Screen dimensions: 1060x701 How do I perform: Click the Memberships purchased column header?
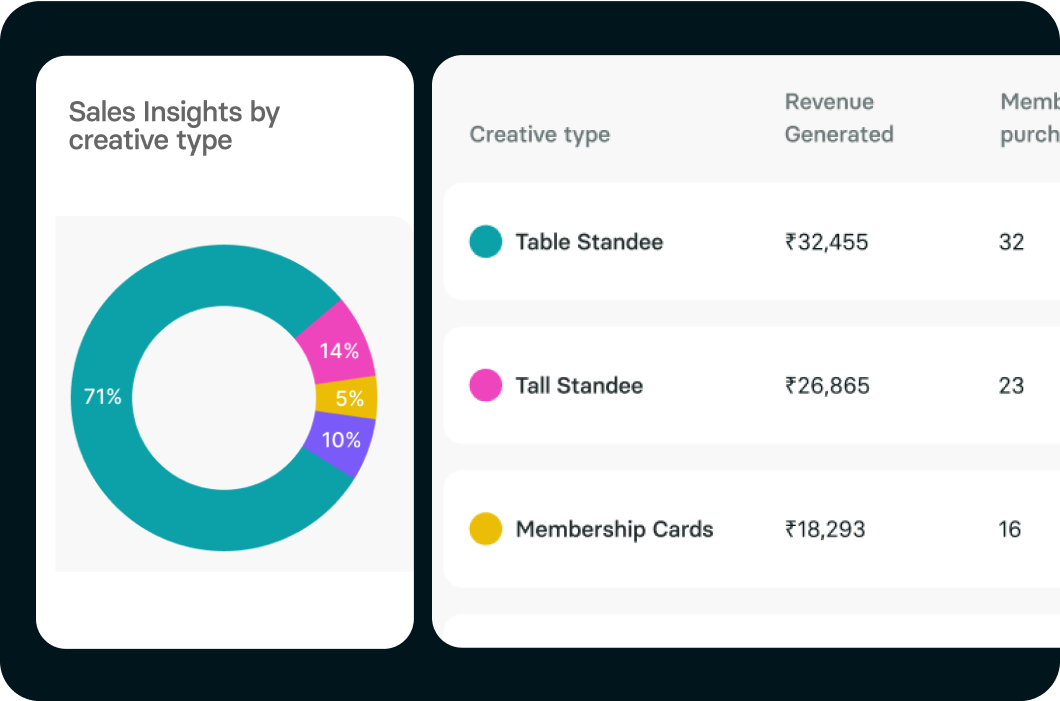coord(1029,118)
